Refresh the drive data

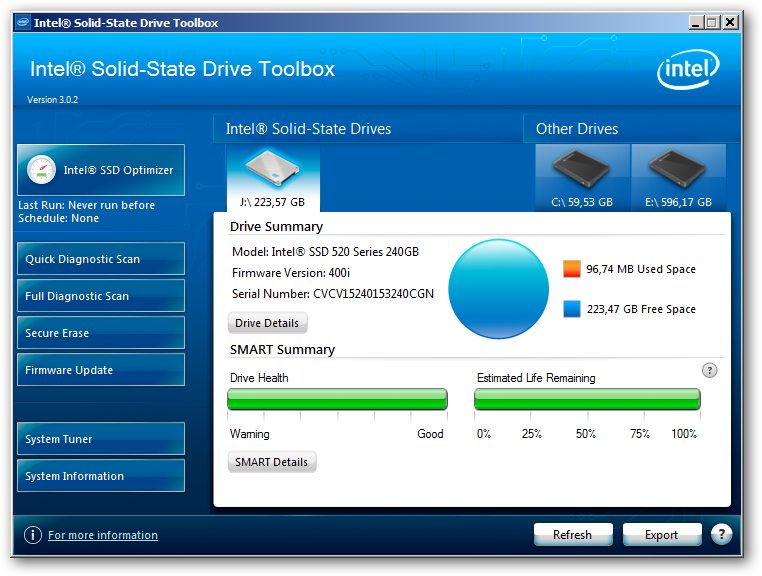click(x=573, y=535)
